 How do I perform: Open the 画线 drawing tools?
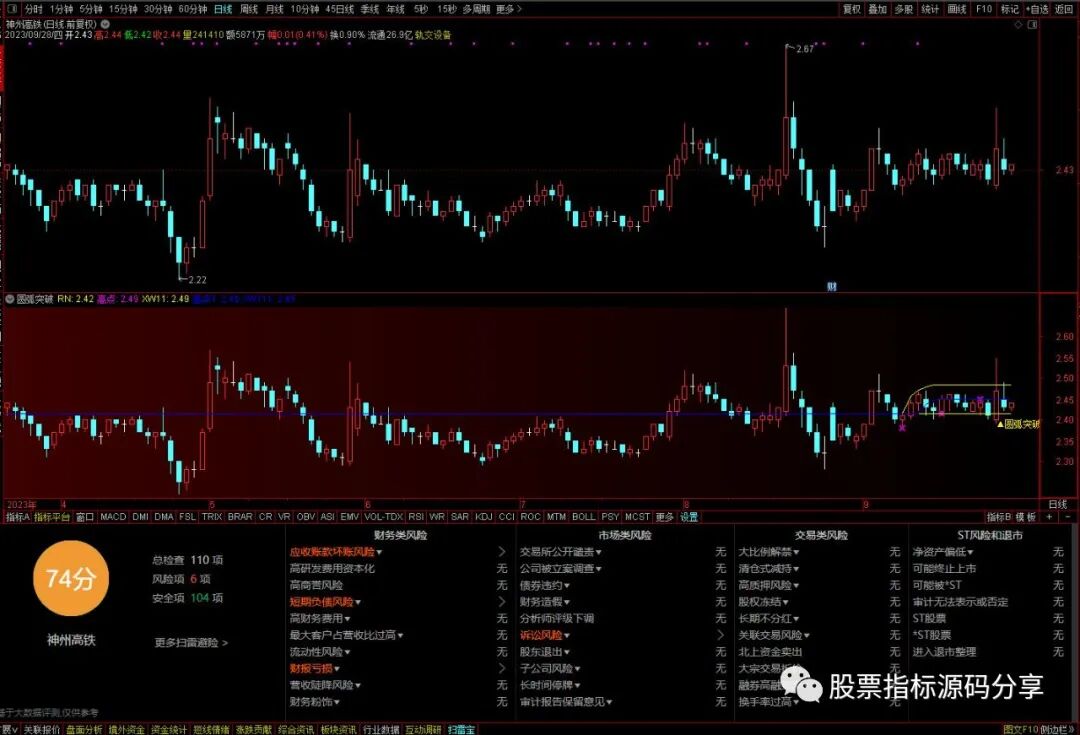(957, 9)
